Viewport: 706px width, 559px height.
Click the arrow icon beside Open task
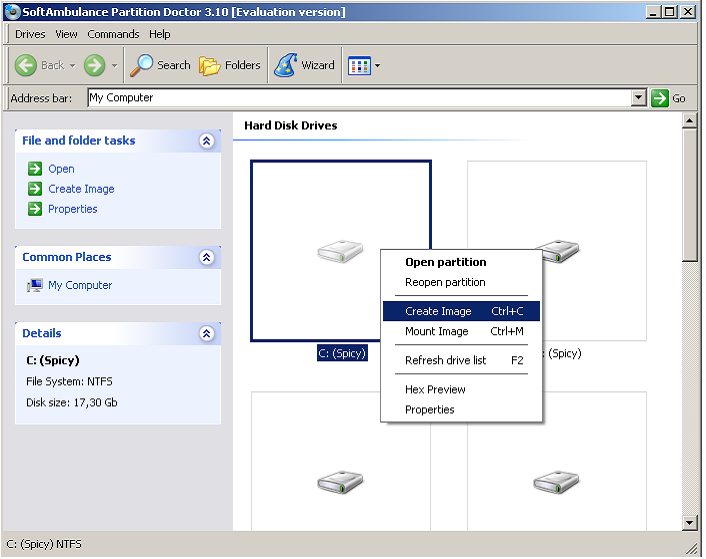pyautogui.click(x=35, y=169)
